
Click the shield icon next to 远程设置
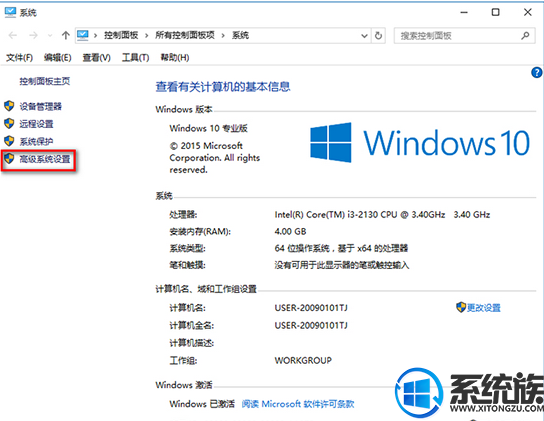pos(9,124)
